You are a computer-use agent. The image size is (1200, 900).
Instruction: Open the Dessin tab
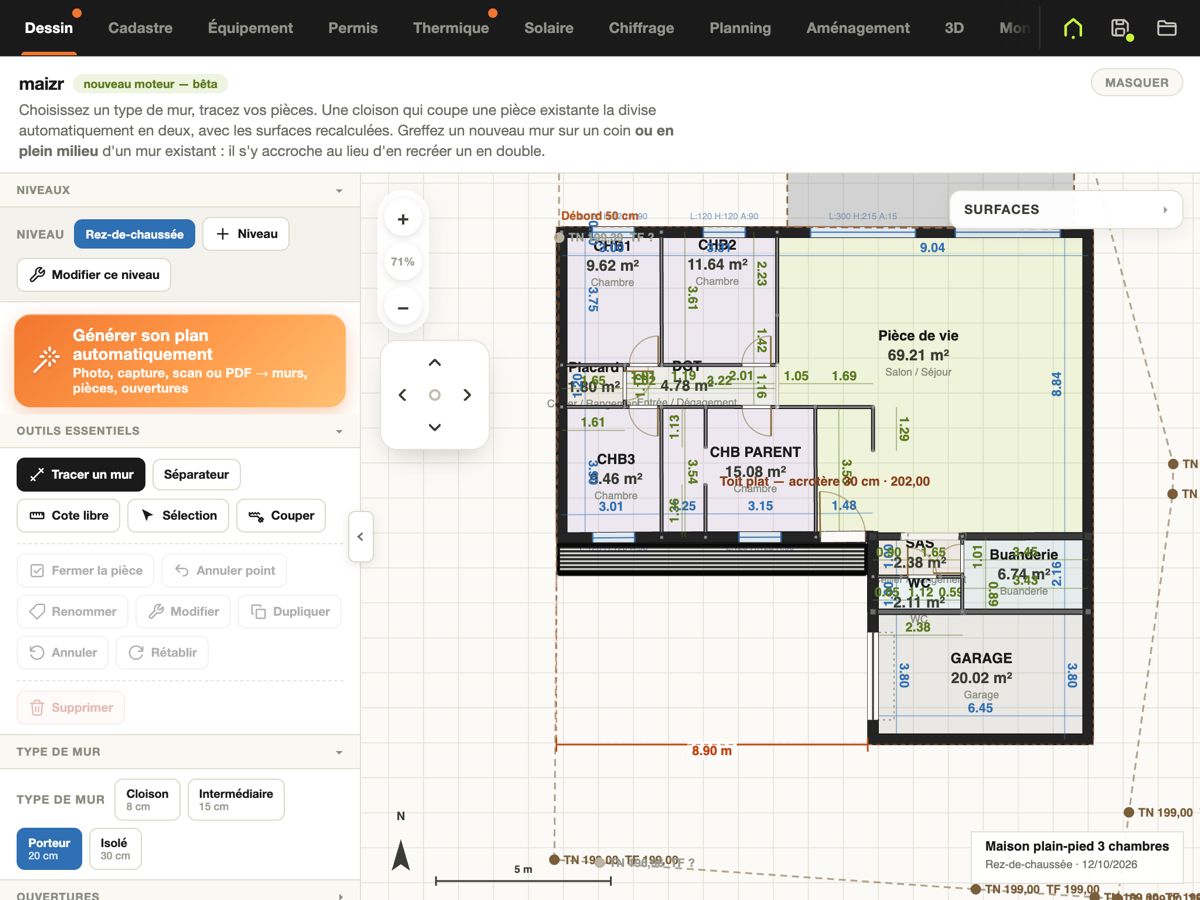coord(49,28)
